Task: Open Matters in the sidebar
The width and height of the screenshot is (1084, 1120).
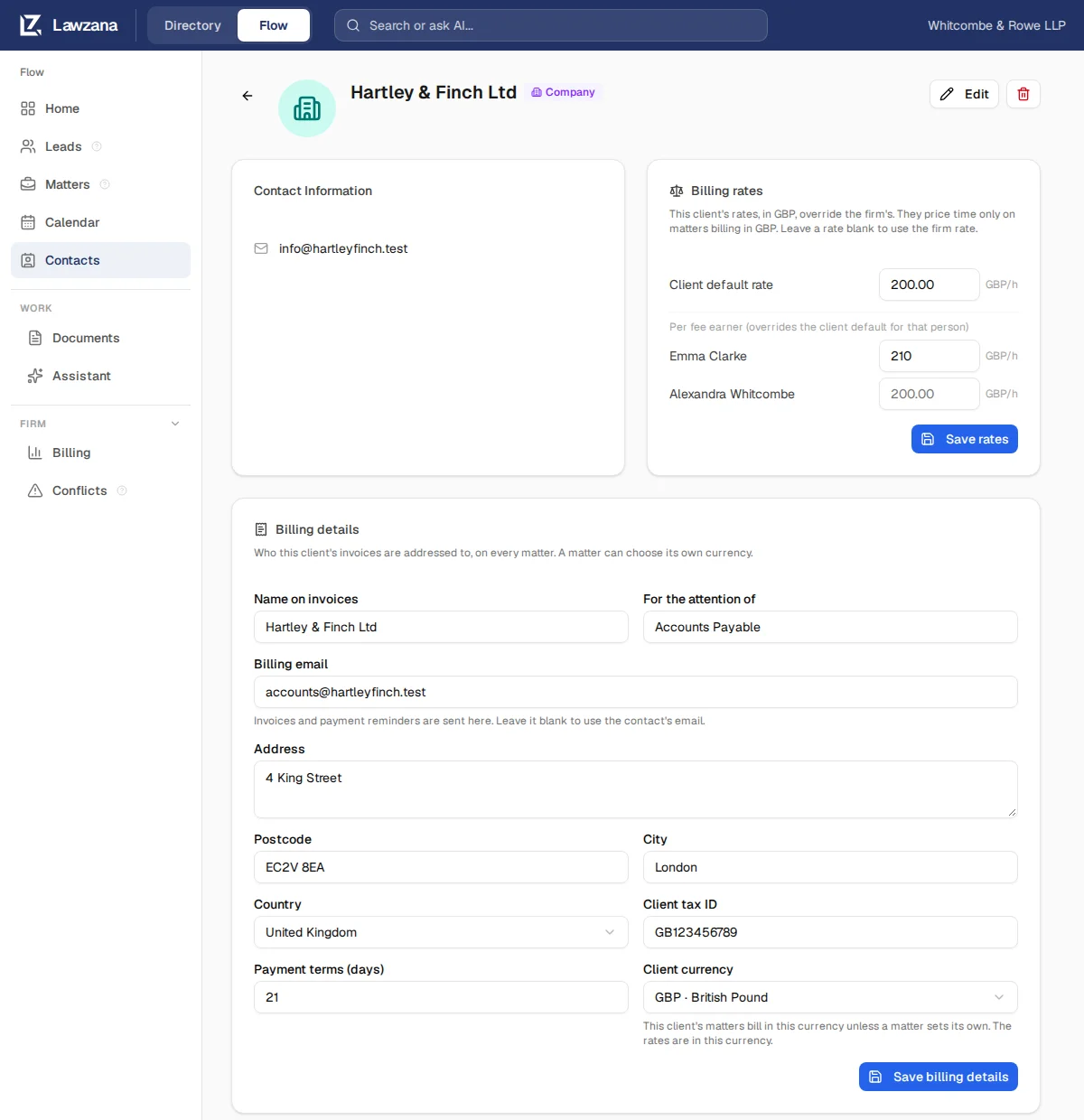Action: (100, 184)
